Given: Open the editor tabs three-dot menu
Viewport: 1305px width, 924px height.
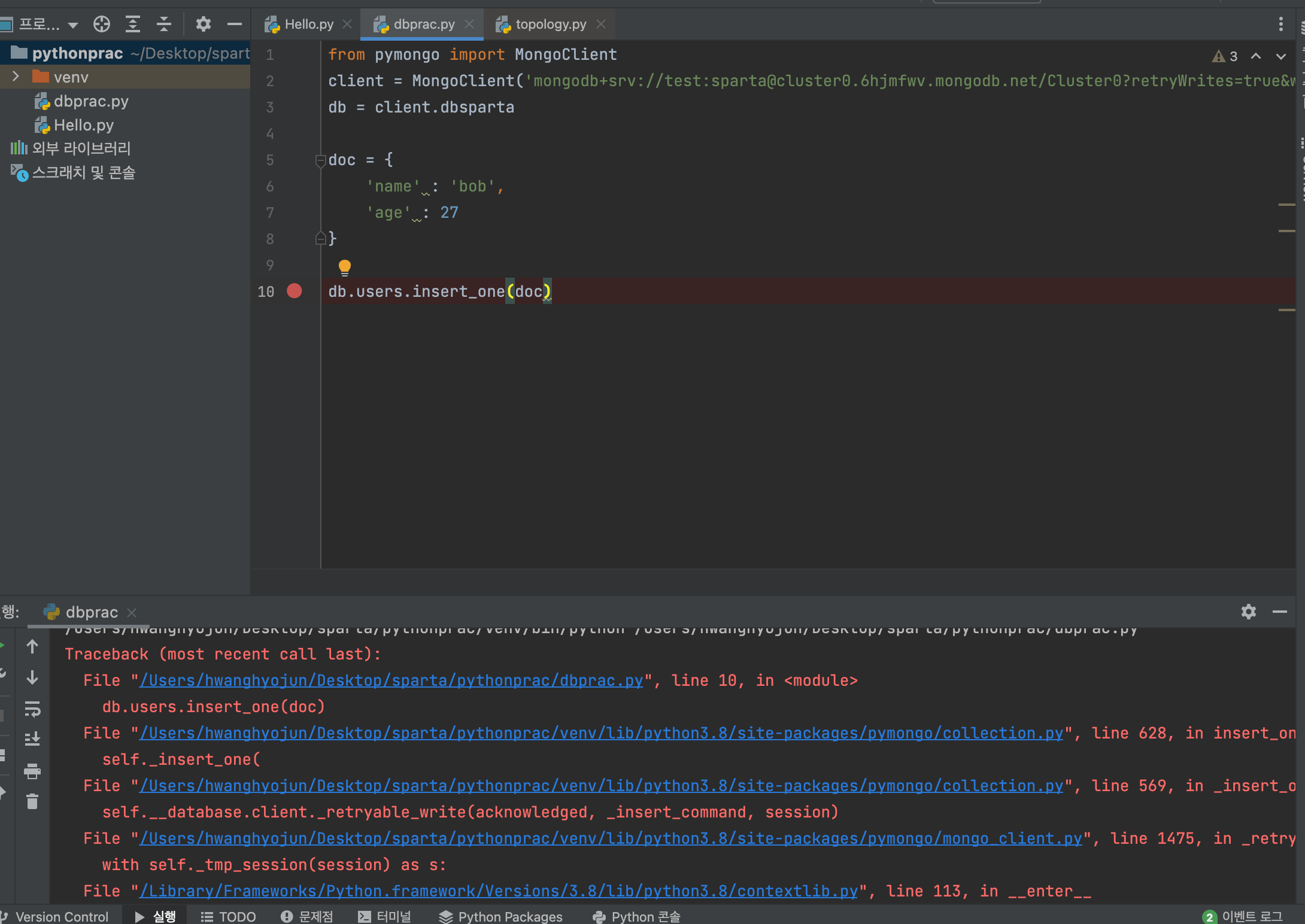Looking at the screenshot, I should (x=1280, y=24).
